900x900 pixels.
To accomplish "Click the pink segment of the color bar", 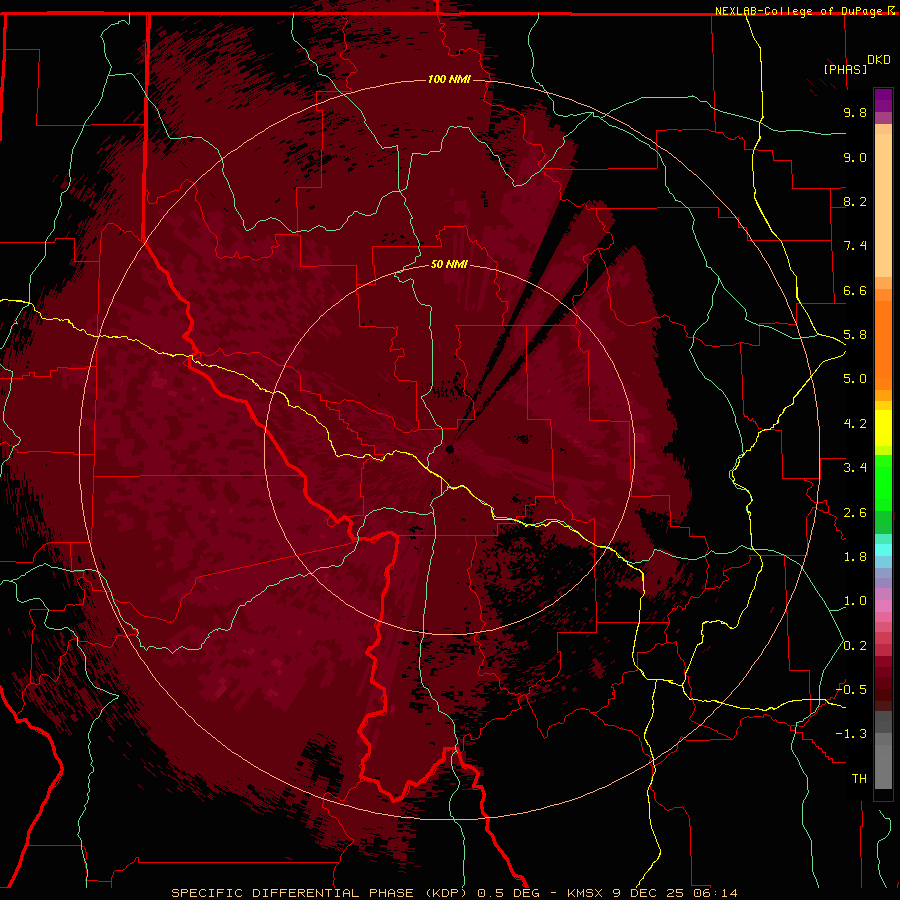I will pos(883,606).
